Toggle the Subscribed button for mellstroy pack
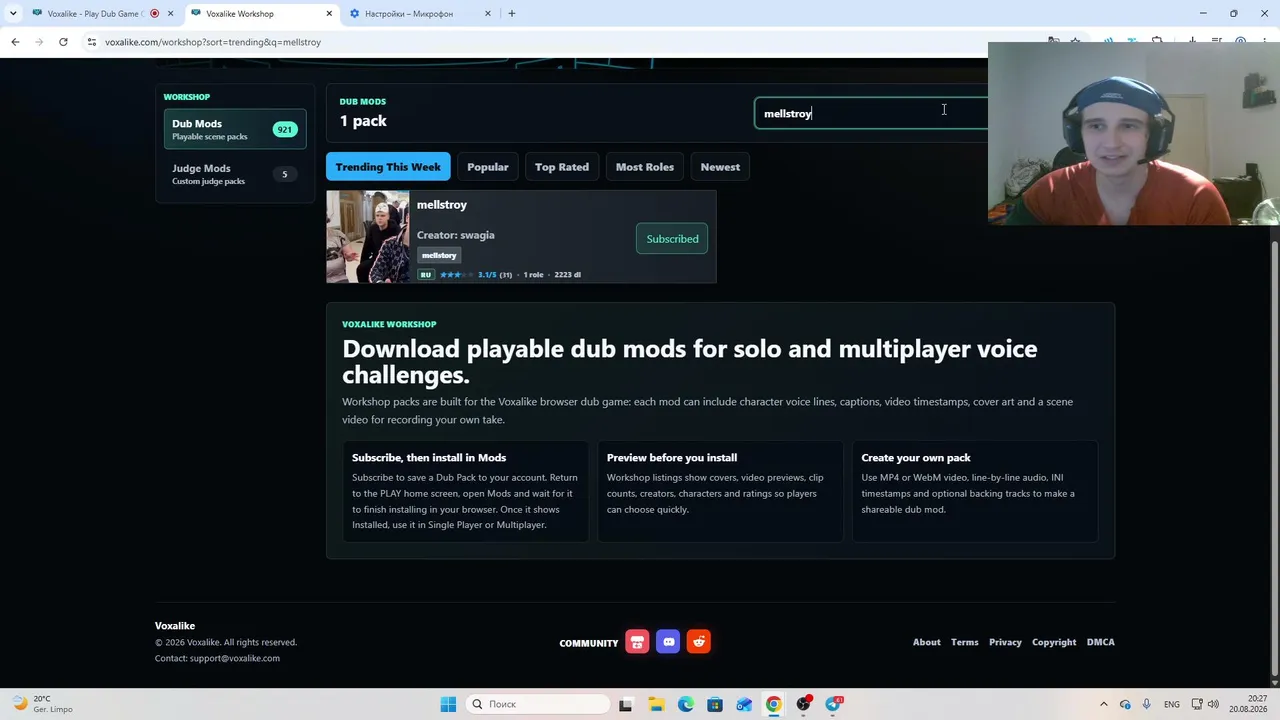Image resolution: width=1280 pixels, height=720 pixels. (672, 239)
